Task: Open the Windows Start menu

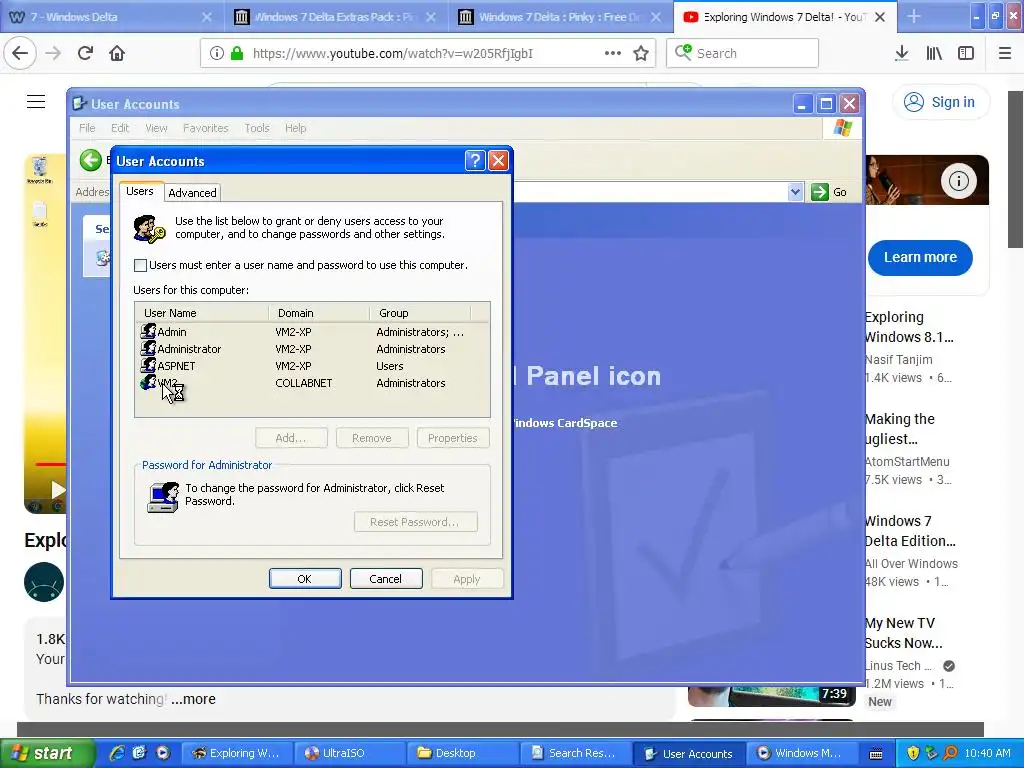Action: tap(47, 753)
